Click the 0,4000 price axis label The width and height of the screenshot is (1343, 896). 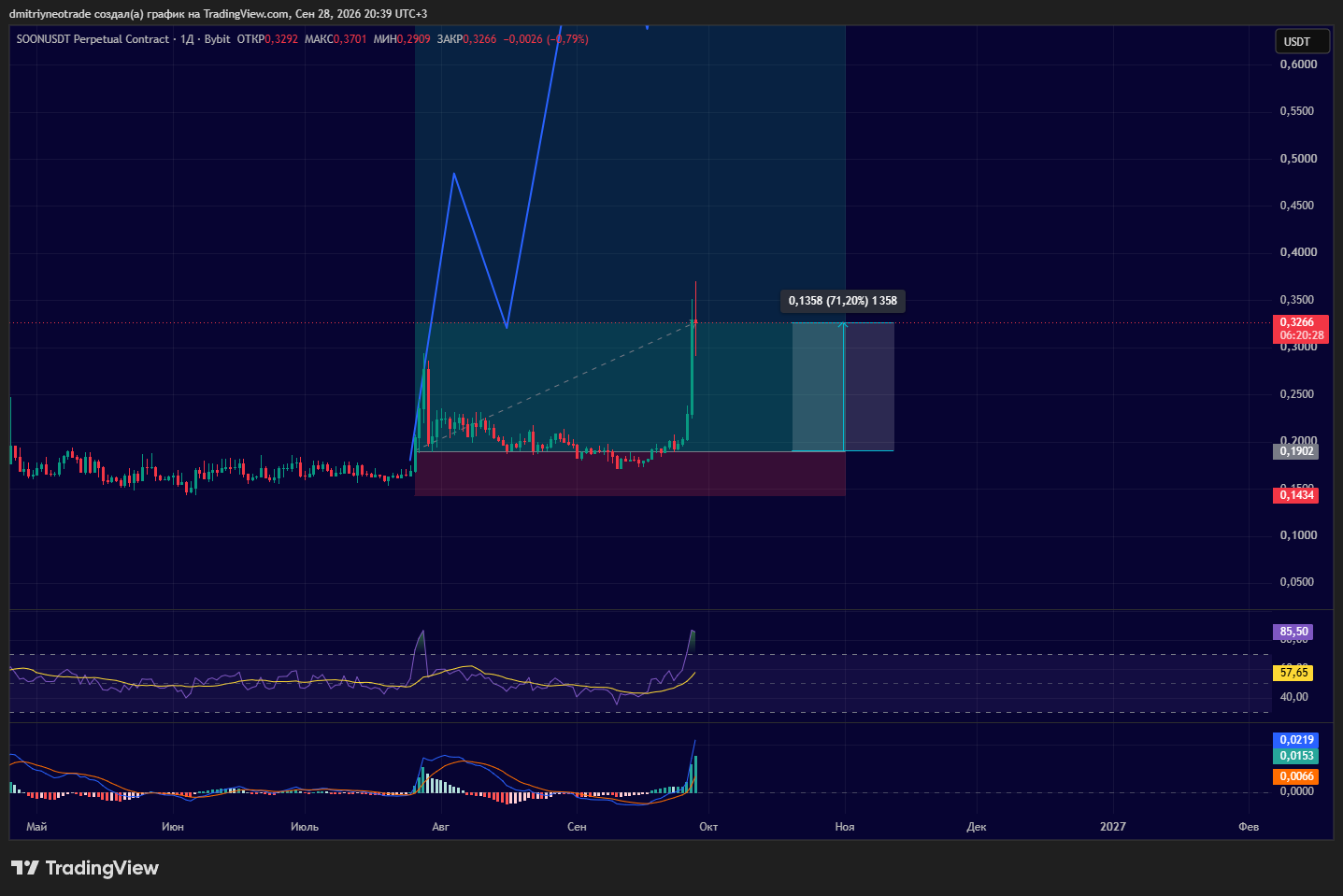click(x=1298, y=252)
